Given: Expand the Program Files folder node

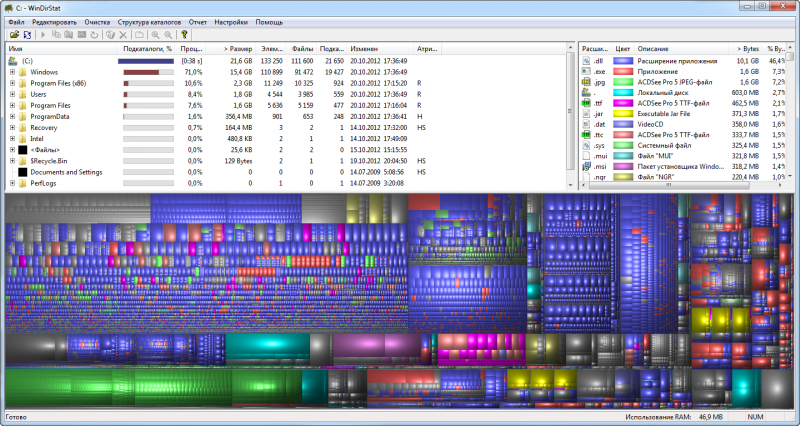Looking at the screenshot, I should (12, 106).
